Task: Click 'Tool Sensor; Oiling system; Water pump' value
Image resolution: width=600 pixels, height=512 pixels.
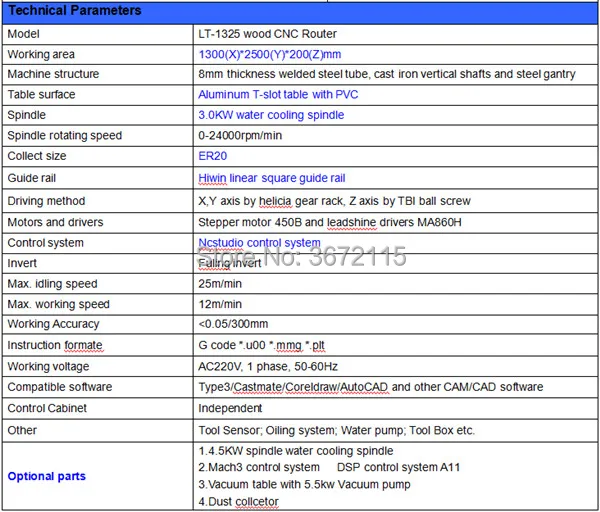Action: click(x=301, y=430)
